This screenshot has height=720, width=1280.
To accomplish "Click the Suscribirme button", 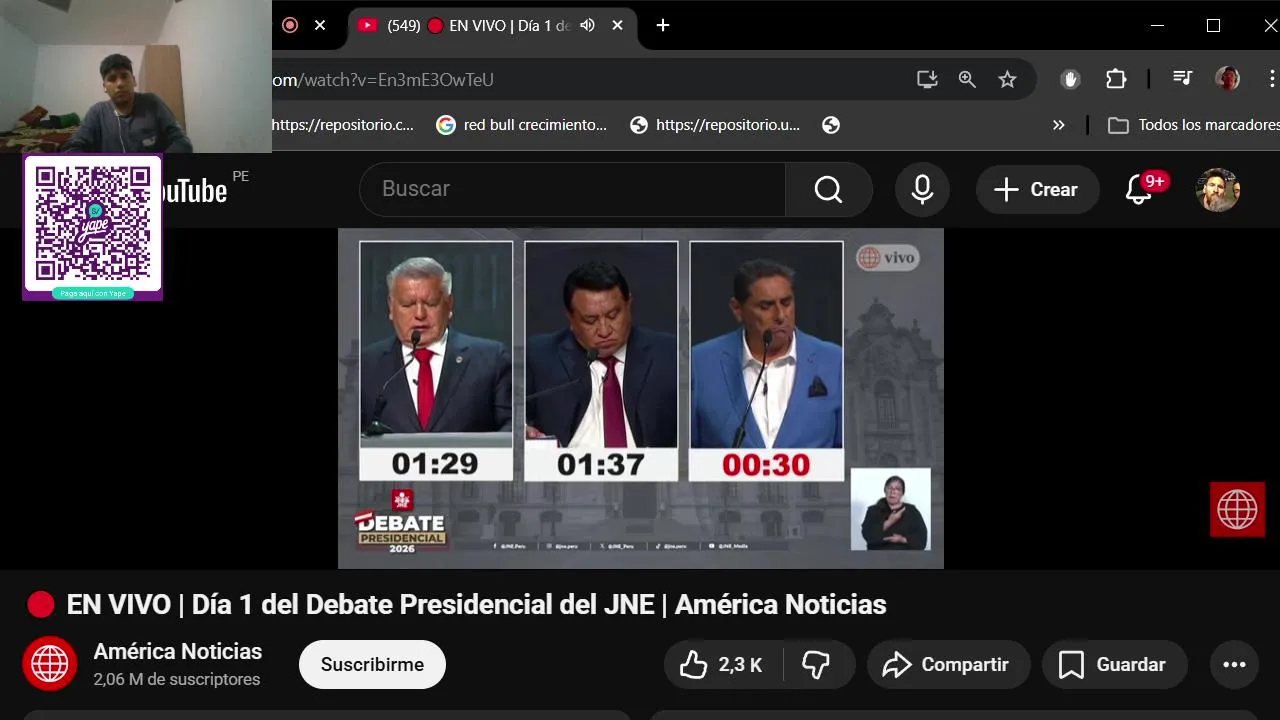I will 372,664.
